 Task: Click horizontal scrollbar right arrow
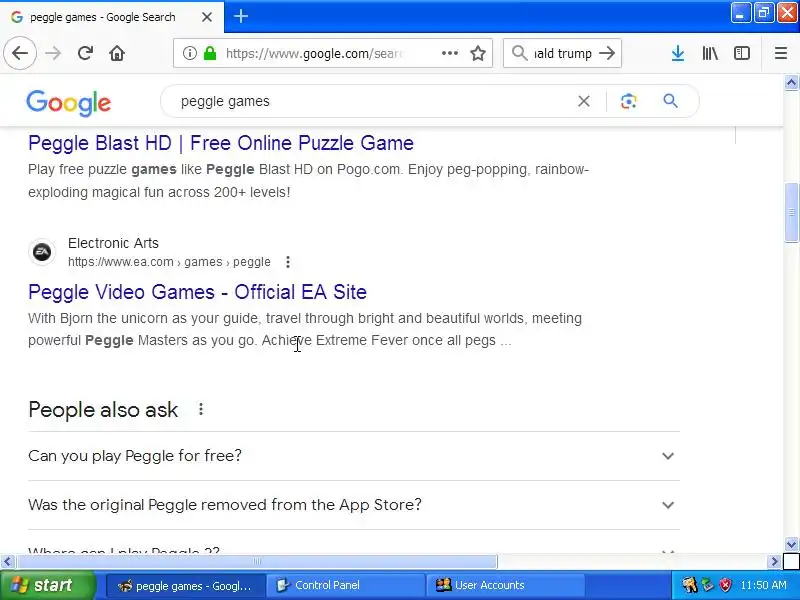pyautogui.click(x=774, y=562)
